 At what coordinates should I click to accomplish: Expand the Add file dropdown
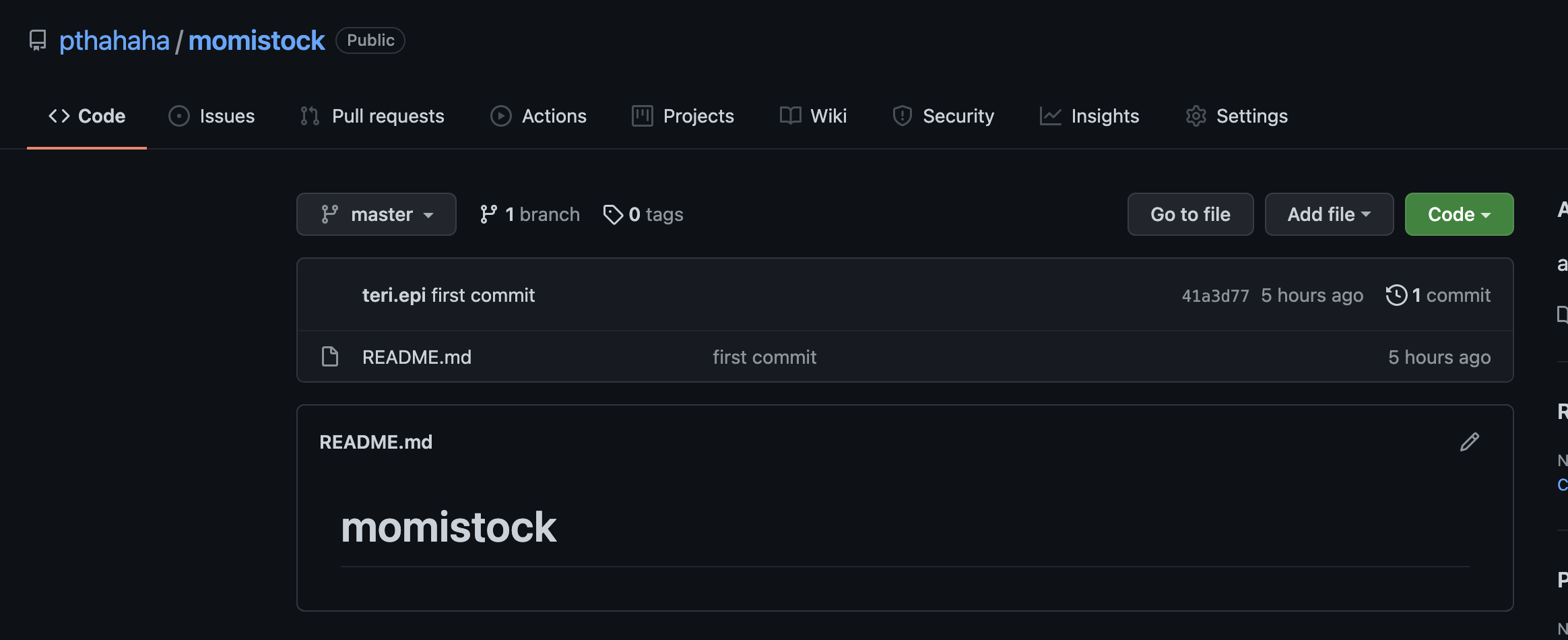pyautogui.click(x=1329, y=214)
